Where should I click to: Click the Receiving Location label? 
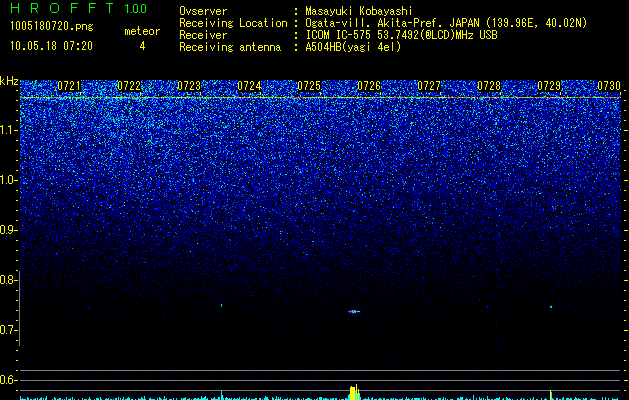(x=233, y=23)
